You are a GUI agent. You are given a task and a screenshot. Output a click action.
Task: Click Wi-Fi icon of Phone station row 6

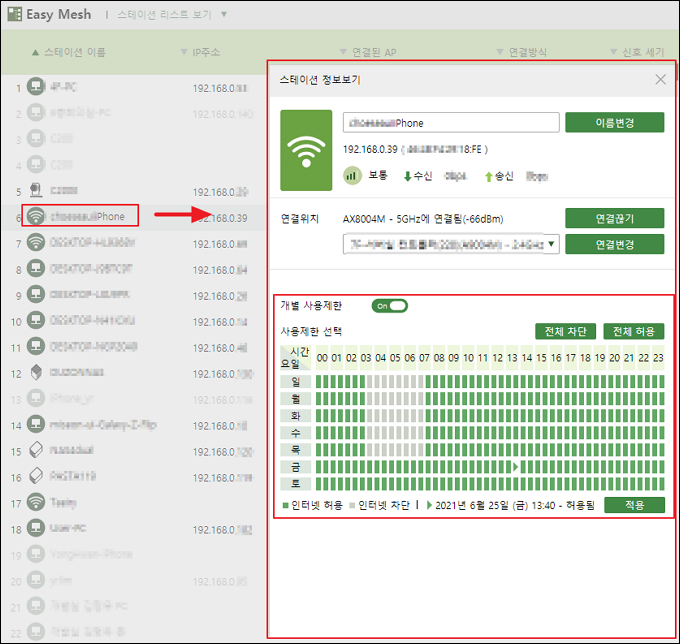tap(36, 216)
